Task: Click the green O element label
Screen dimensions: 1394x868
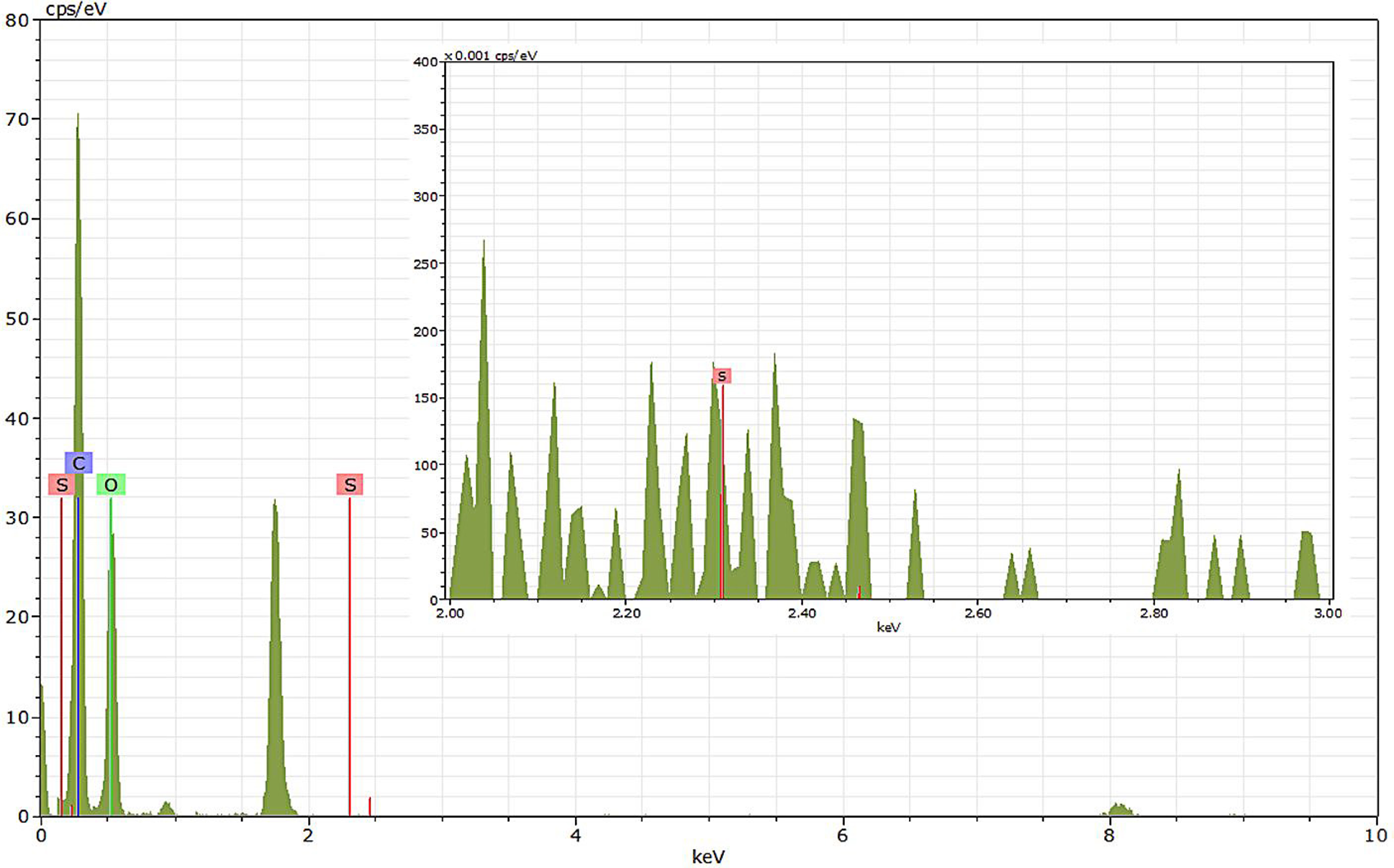Action: pyautogui.click(x=111, y=485)
